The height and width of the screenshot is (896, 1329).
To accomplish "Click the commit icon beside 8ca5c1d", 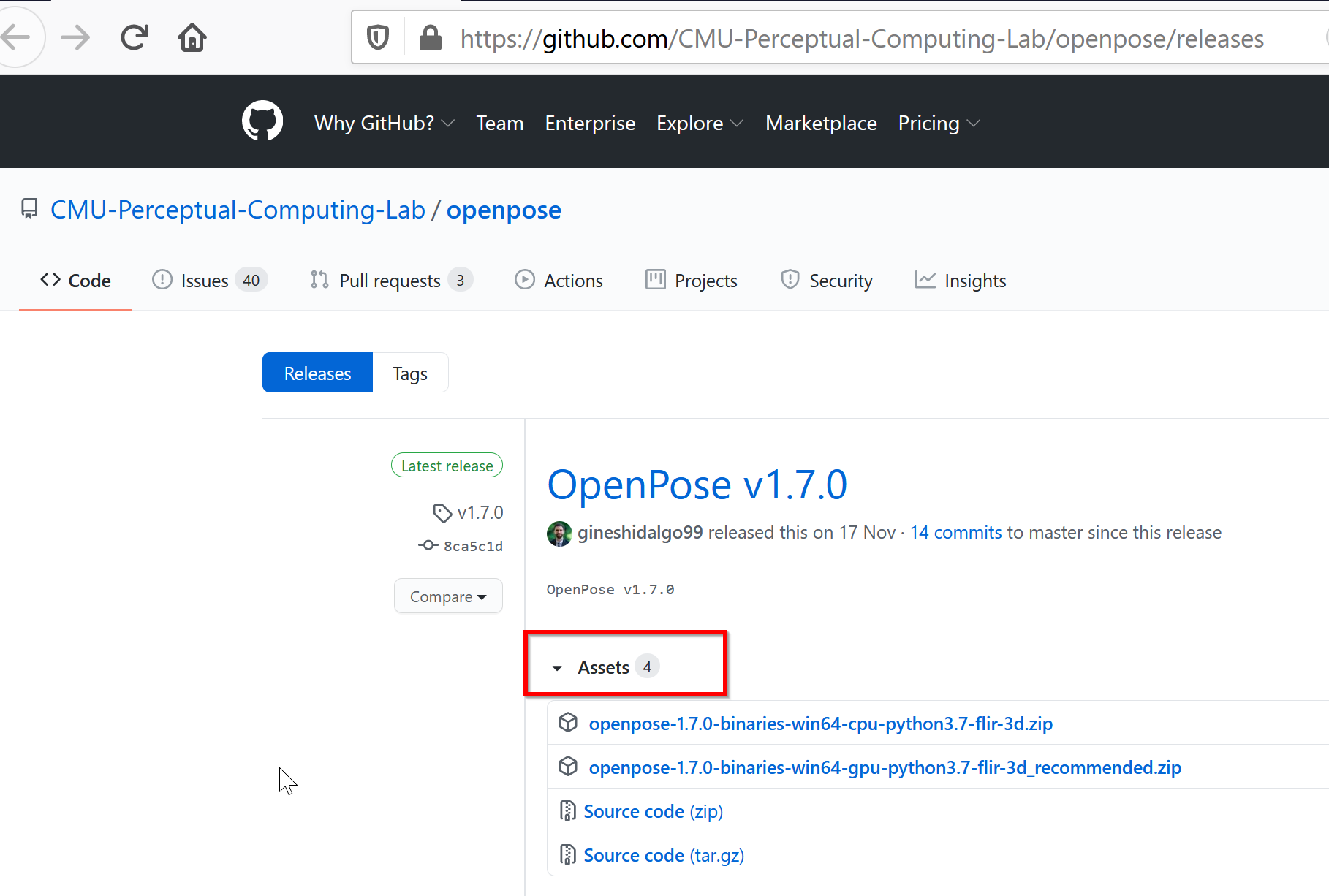I will tap(428, 545).
